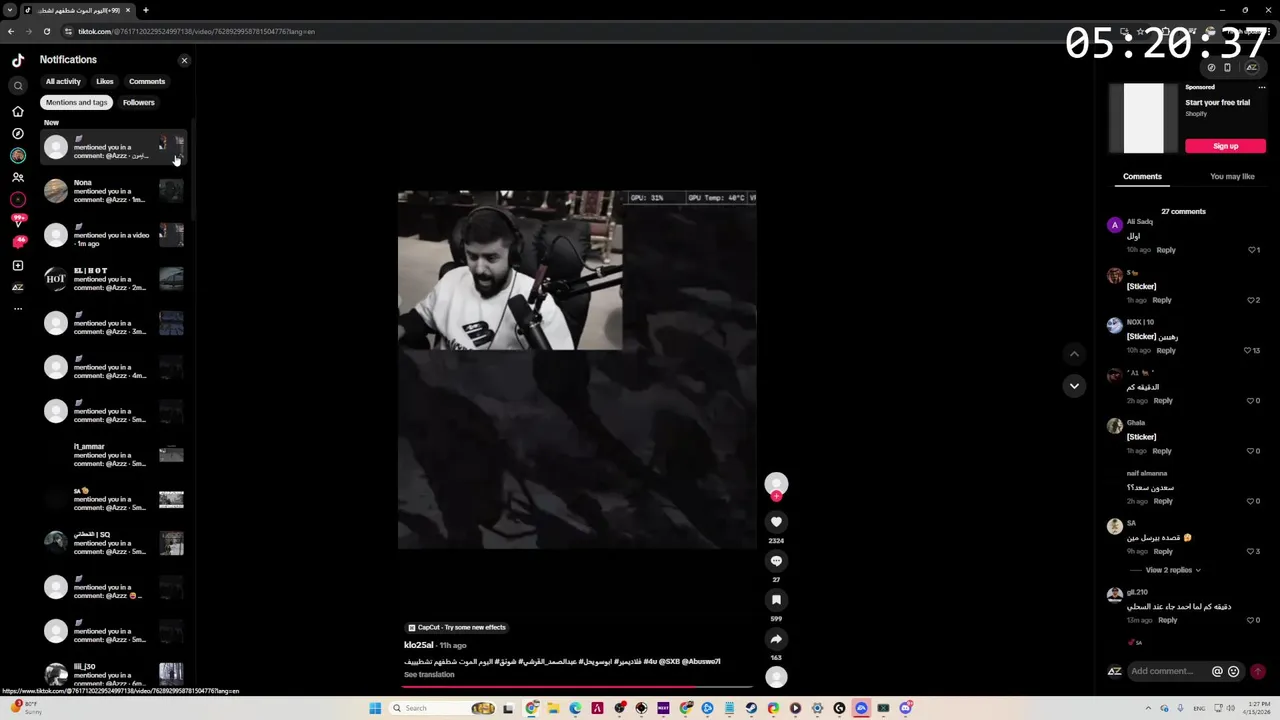Viewport: 1280px width, 720px height.
Task: Open the Friends people icon in sidebar
Action: tap(18, 177)
